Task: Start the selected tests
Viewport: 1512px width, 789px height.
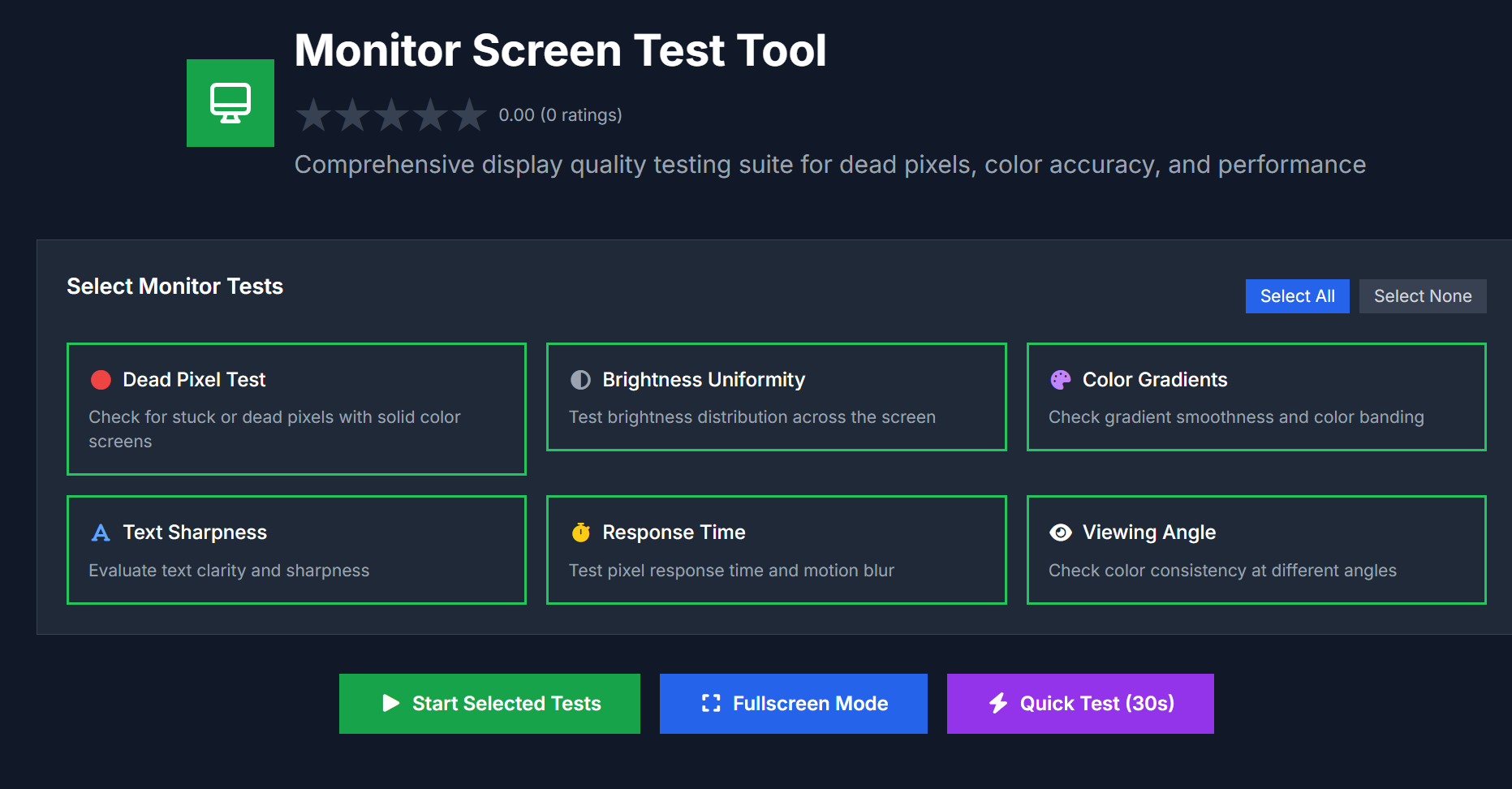Action: 489,704
